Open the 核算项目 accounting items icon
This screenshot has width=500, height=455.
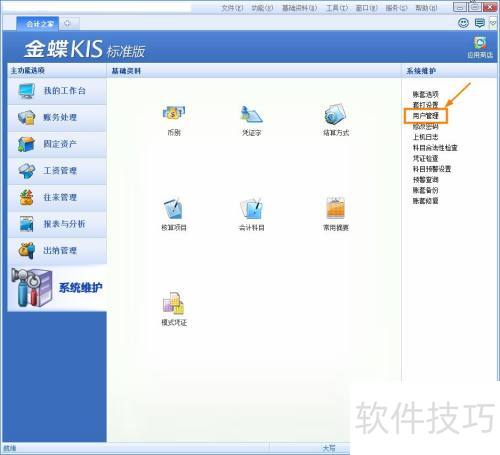tap(174, 209)
